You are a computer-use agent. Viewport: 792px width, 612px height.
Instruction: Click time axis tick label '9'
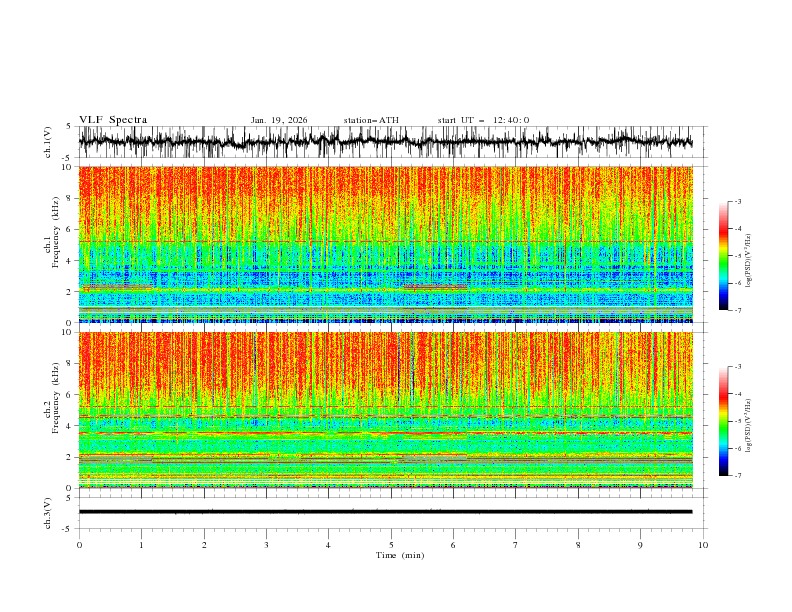pyautogui.click(x=640, y=545)
